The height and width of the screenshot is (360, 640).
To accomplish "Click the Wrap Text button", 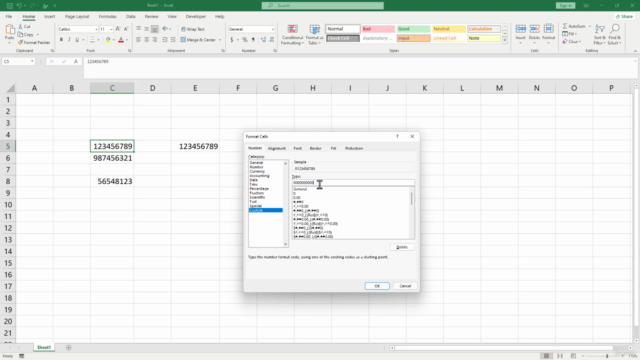I will (193, 29).
